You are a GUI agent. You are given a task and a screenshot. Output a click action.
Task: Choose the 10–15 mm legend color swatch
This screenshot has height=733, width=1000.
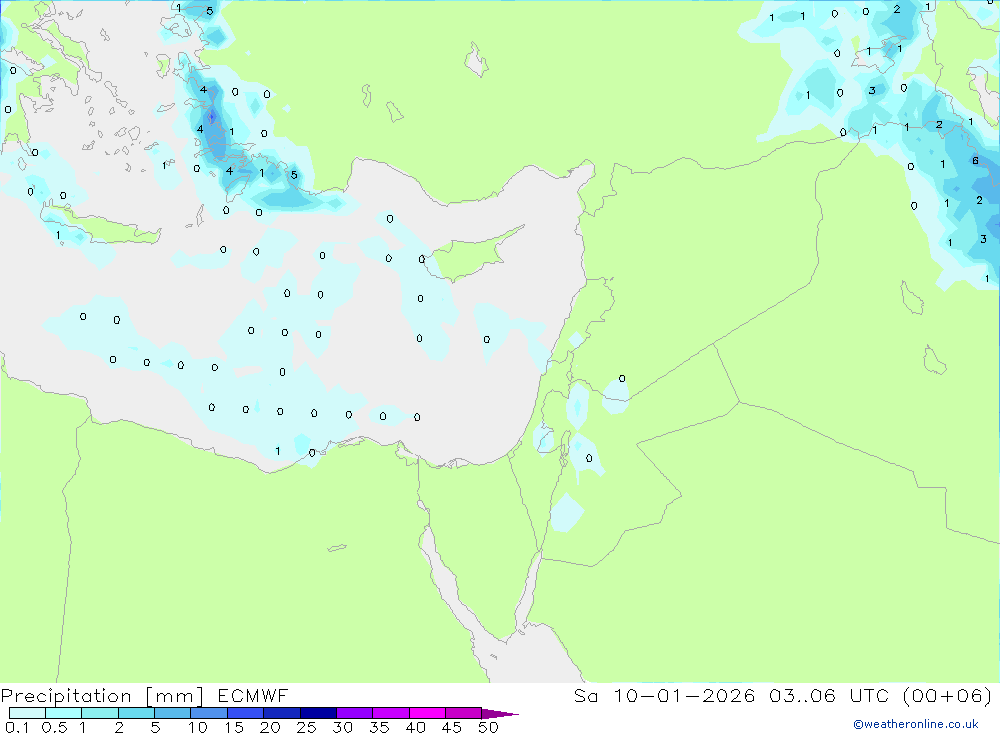(x=209, y=713)
